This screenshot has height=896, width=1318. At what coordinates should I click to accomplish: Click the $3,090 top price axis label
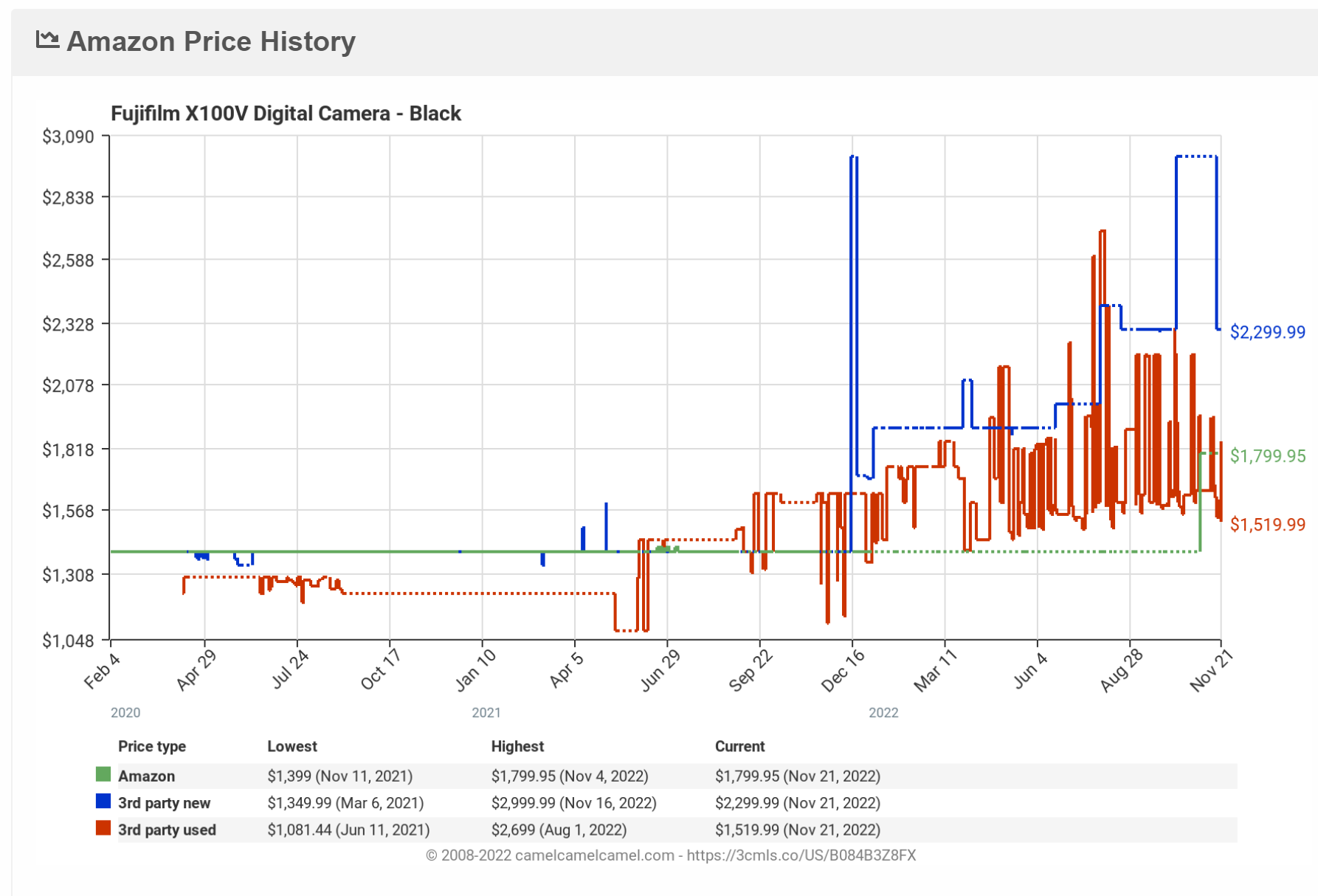pyautogui.click(x=68, y=137)
